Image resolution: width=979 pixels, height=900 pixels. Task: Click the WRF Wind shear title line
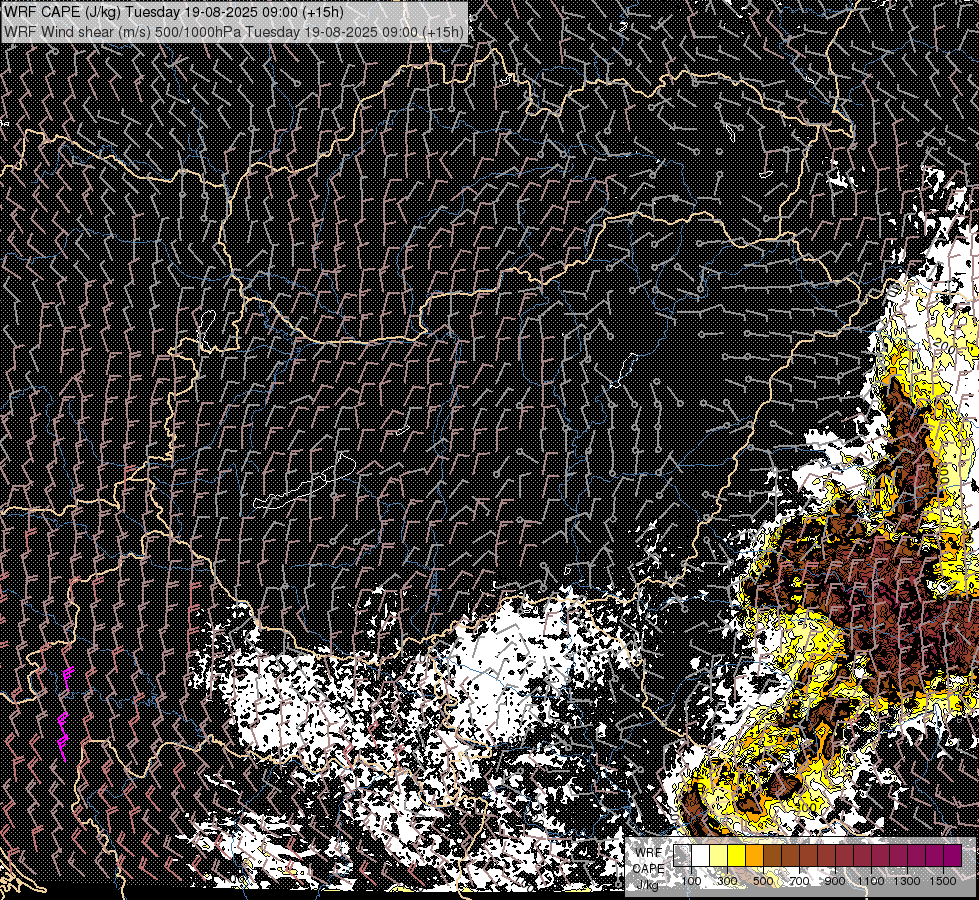(x=234, y=32)
